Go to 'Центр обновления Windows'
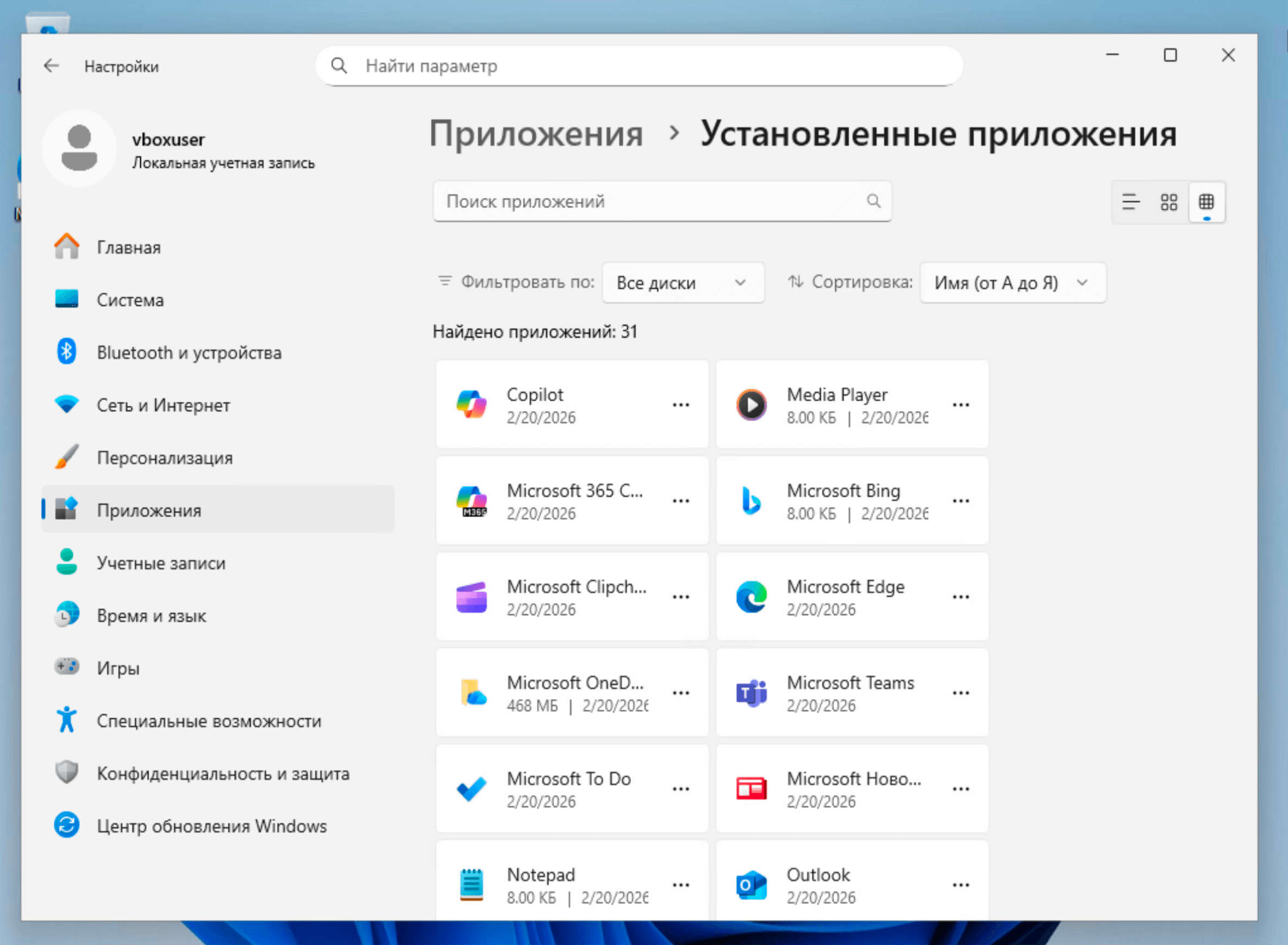 coord(211,826)
